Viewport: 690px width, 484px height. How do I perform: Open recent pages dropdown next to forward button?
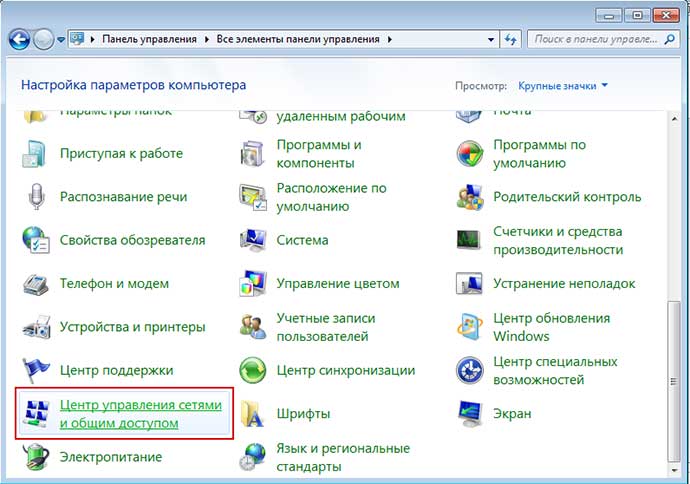[x=61, y=40]
